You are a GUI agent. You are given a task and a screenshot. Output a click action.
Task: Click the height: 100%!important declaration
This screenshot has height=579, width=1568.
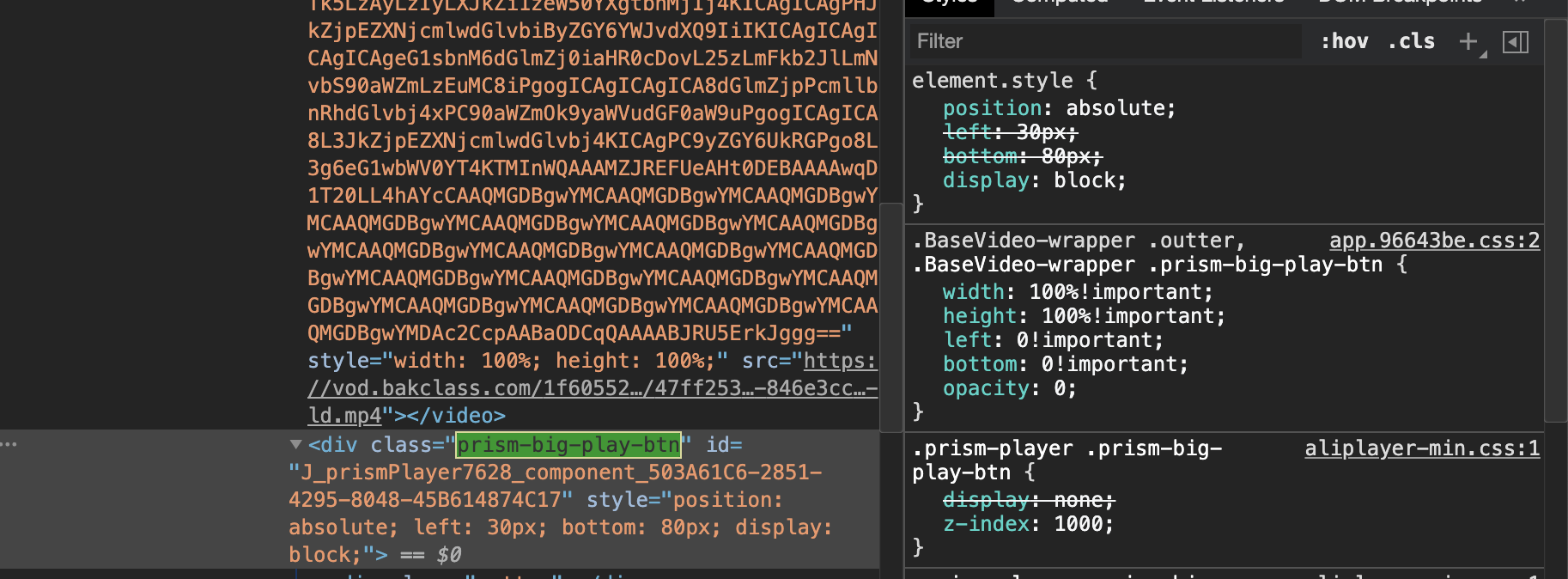coord(1084,316)
